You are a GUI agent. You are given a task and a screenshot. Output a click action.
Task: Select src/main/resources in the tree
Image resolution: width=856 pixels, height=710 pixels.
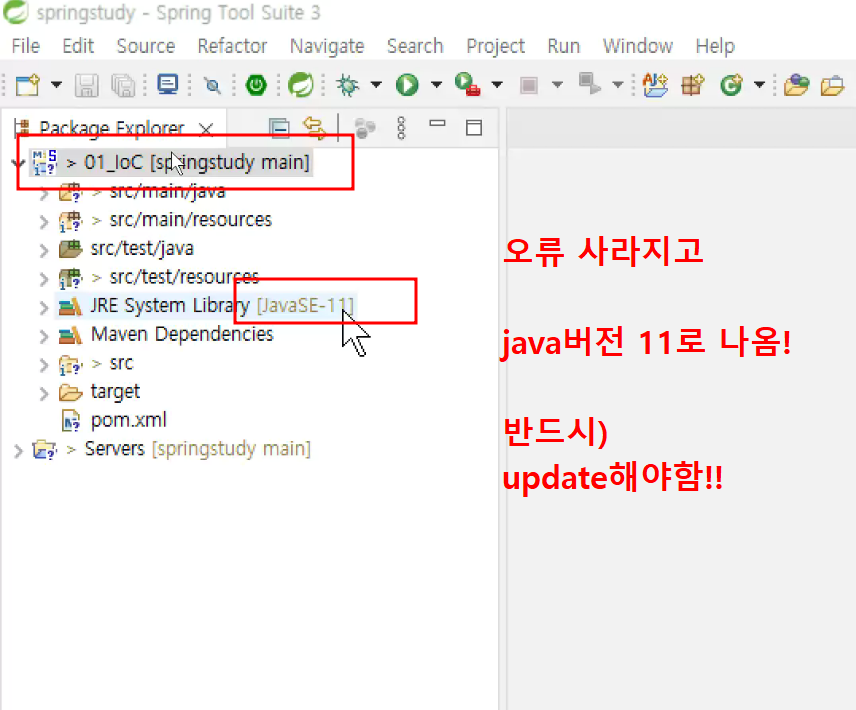(191, 220)
